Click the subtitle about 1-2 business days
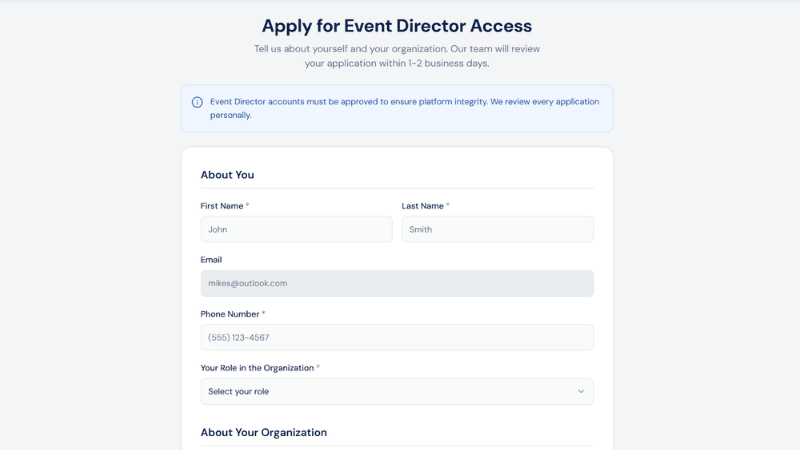 coord(397,56)
